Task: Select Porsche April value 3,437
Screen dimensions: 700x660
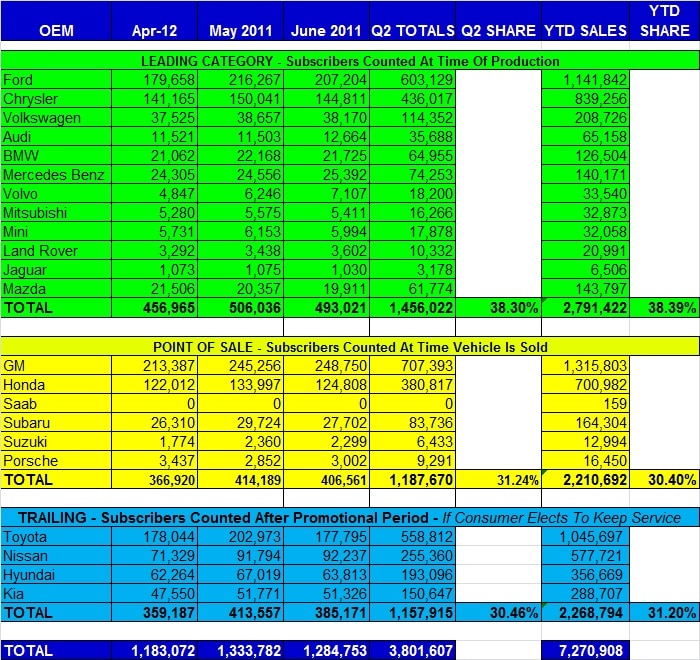Action: pos(177,460)
